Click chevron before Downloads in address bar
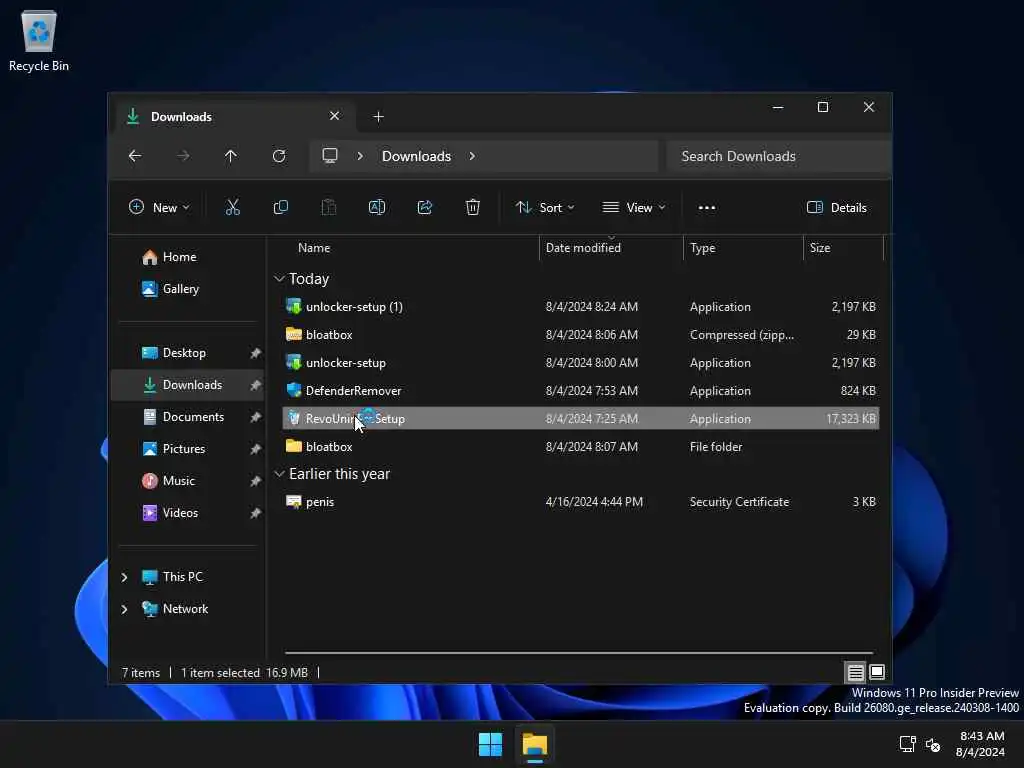Image resolution: width=1024 pixels, height=768 pixels. pyautogui.click(x=360, y=156)
